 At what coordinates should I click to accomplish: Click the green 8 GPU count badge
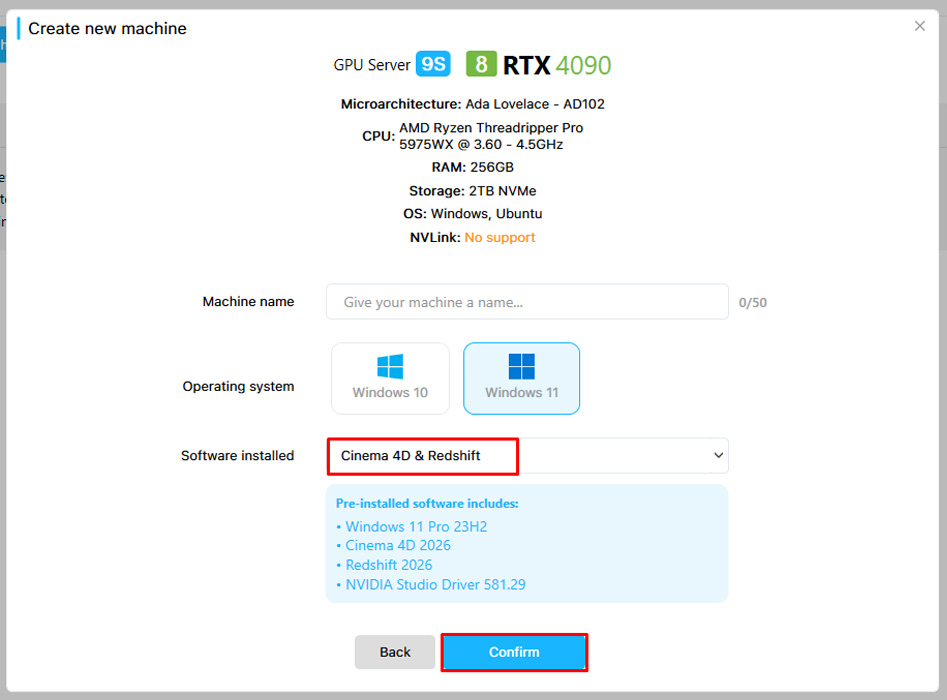[481, 65]
